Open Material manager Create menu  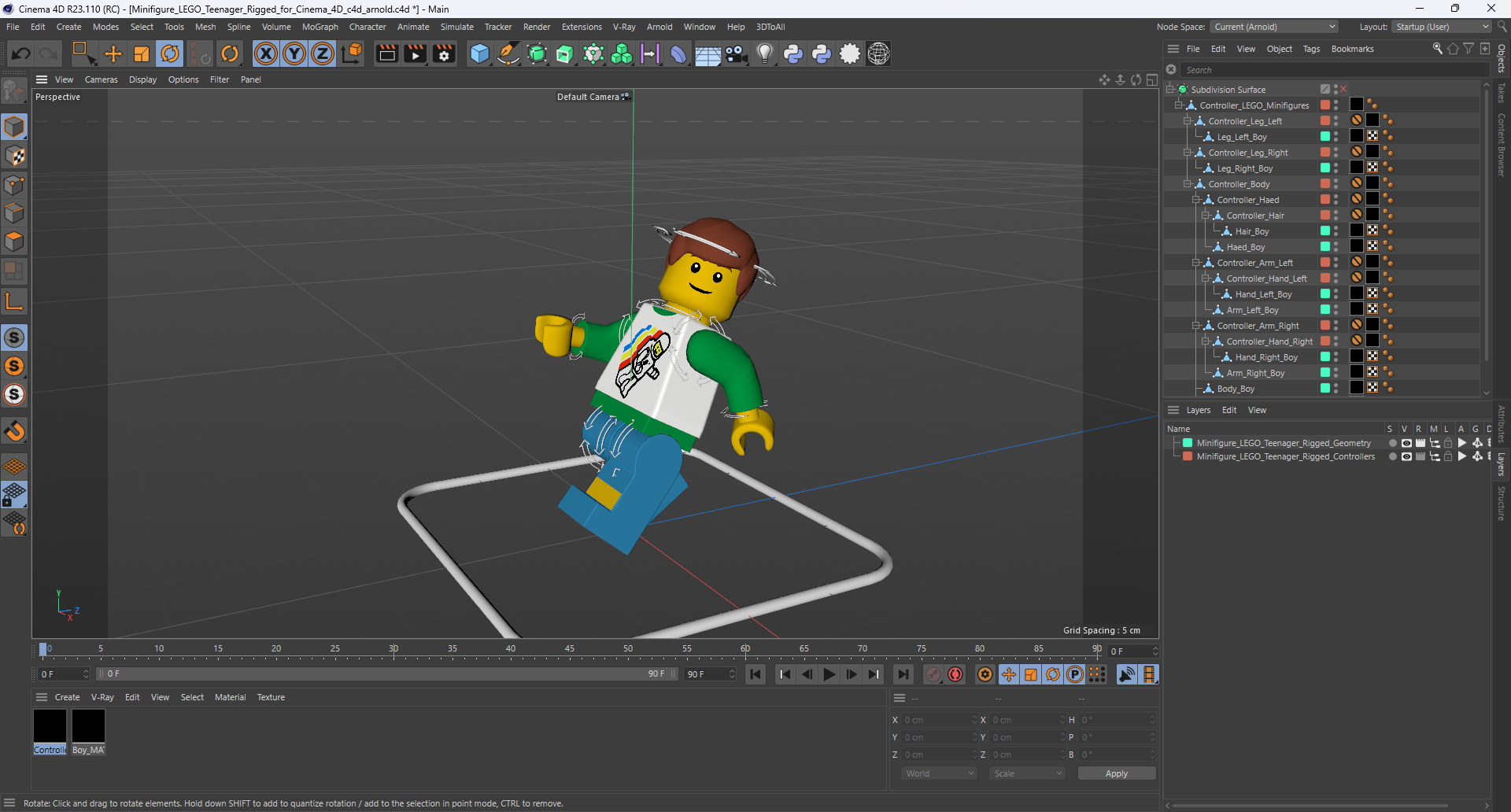(x=67, y=697)
